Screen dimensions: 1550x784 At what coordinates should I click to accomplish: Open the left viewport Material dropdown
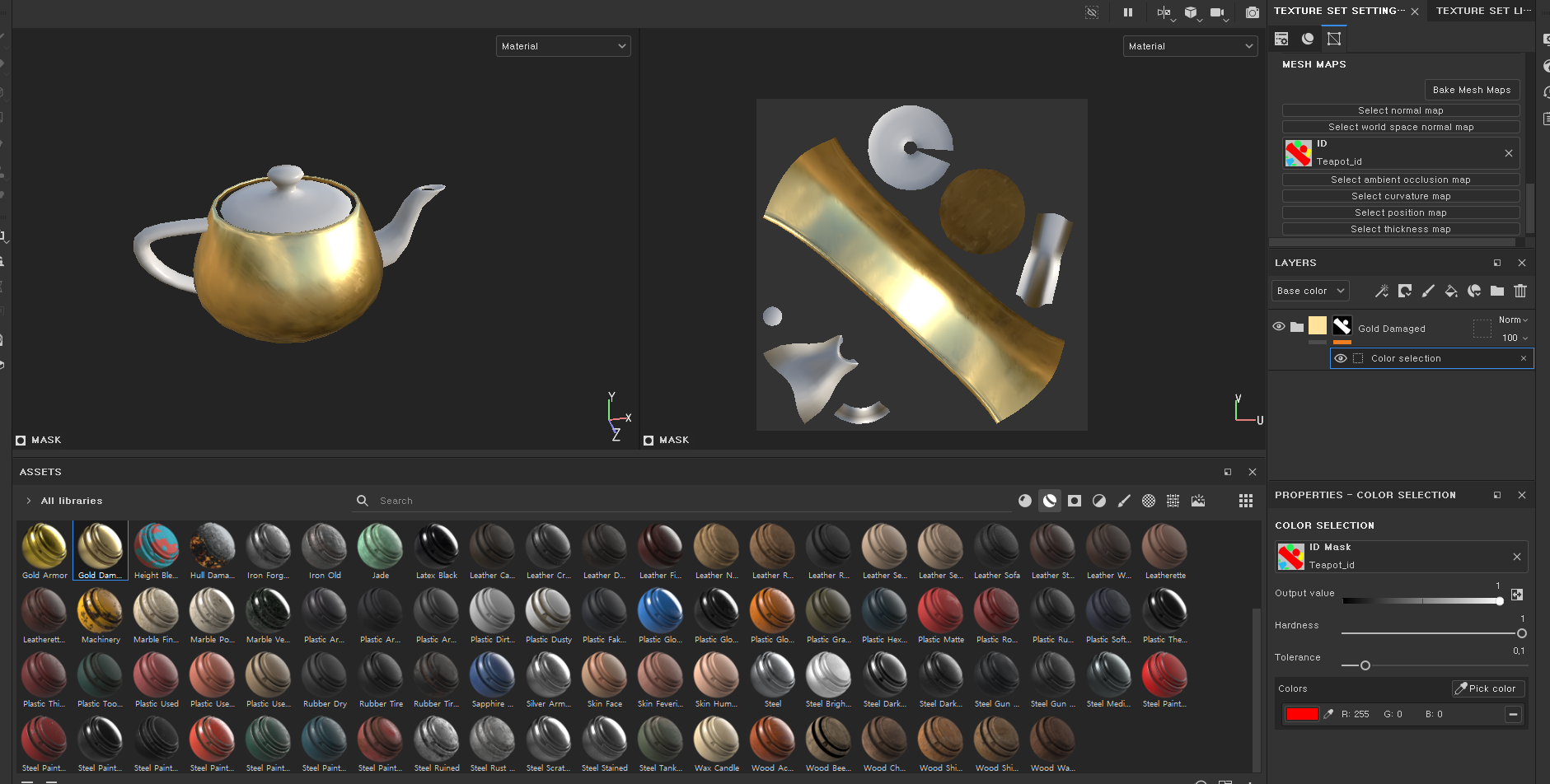564,46
